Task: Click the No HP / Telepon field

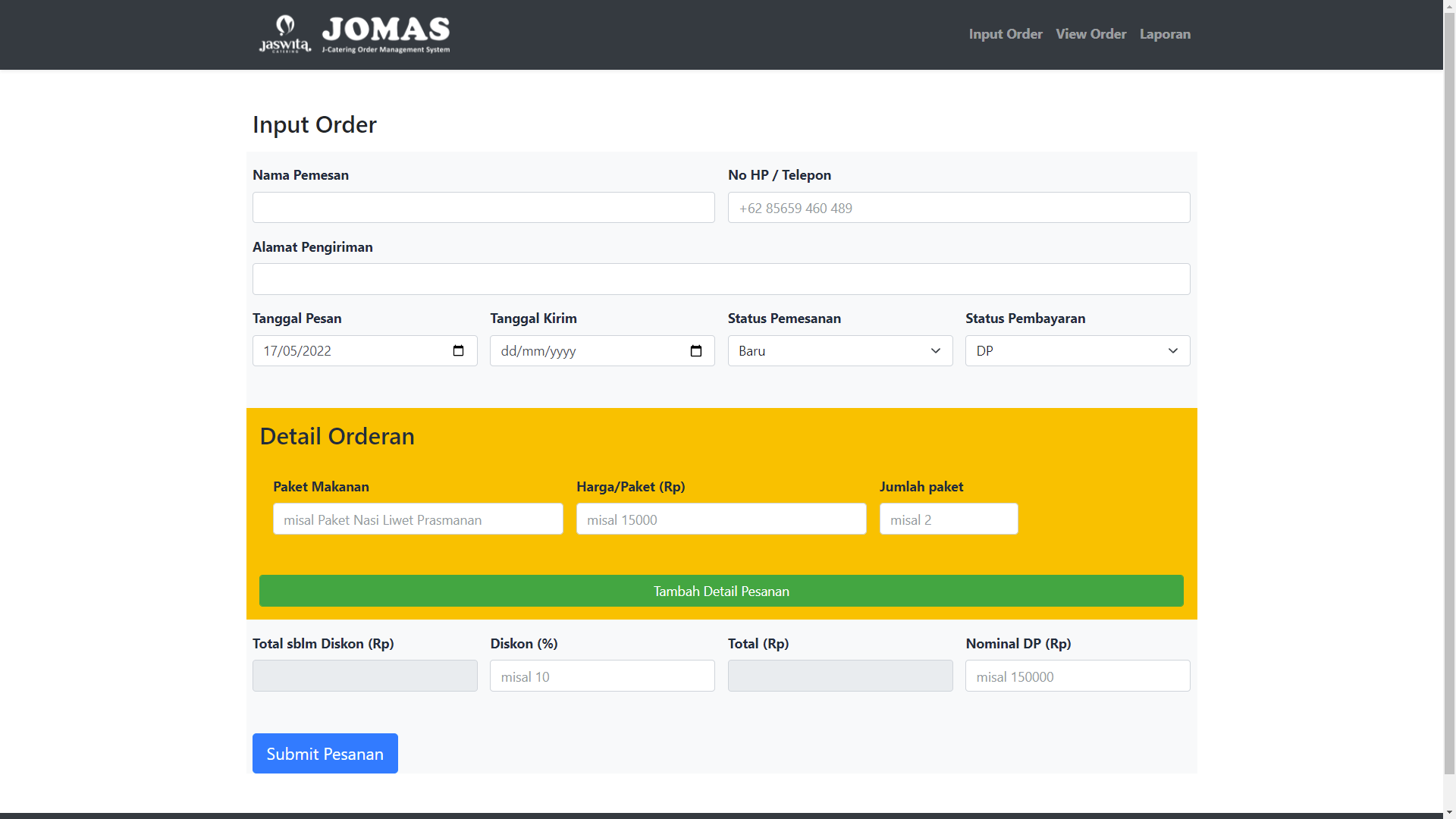Action: click(x=959, y=208)
